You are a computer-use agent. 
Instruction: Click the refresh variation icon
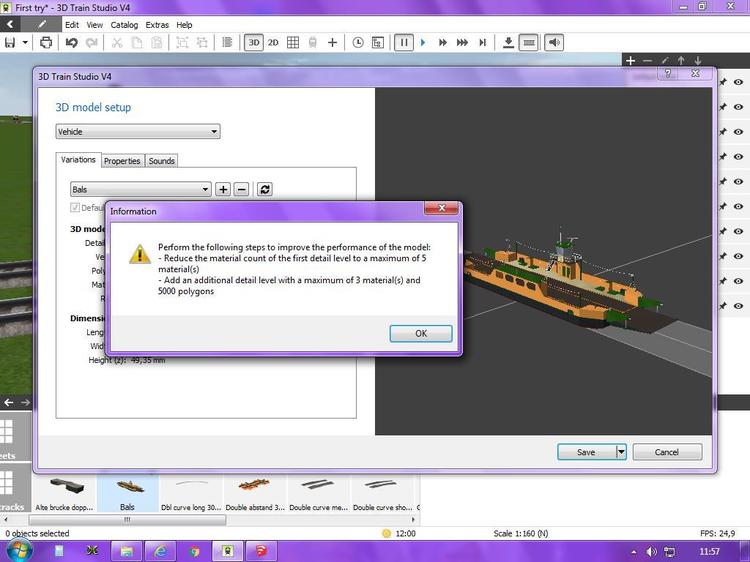tap(265, 189)
